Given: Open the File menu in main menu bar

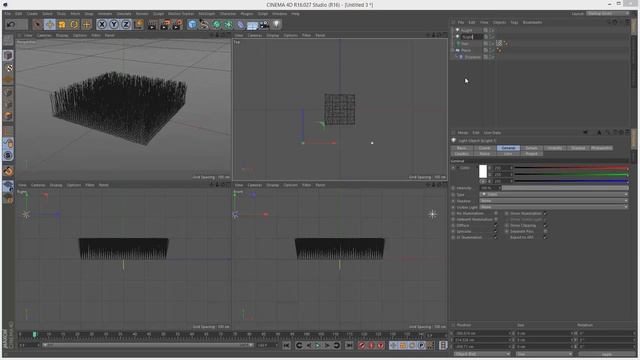Looking at the screenshot, I should click(x=8, y=13).
